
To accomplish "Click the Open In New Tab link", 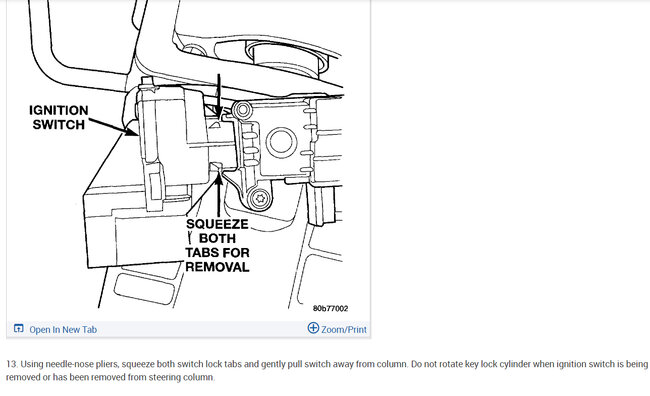I will (63, 330).
